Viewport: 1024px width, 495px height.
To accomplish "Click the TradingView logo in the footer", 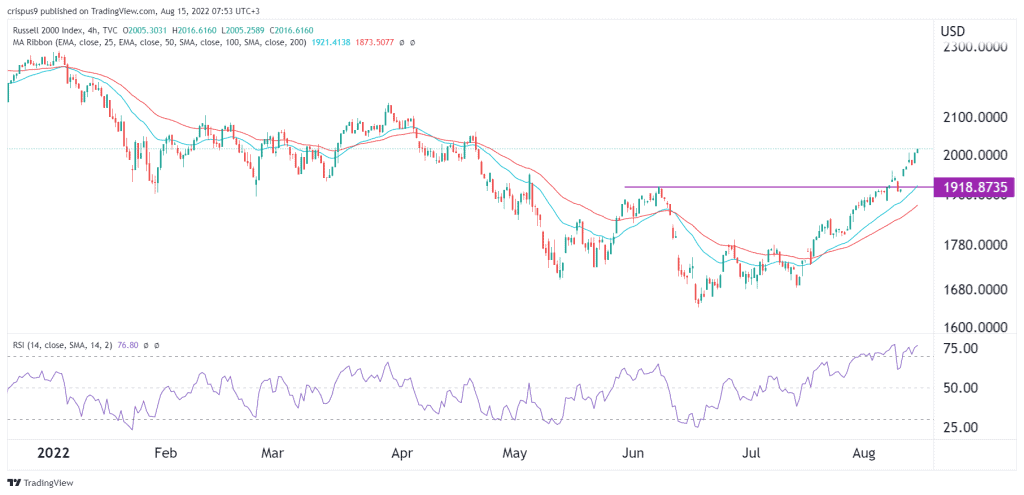I will click(40, 483).
